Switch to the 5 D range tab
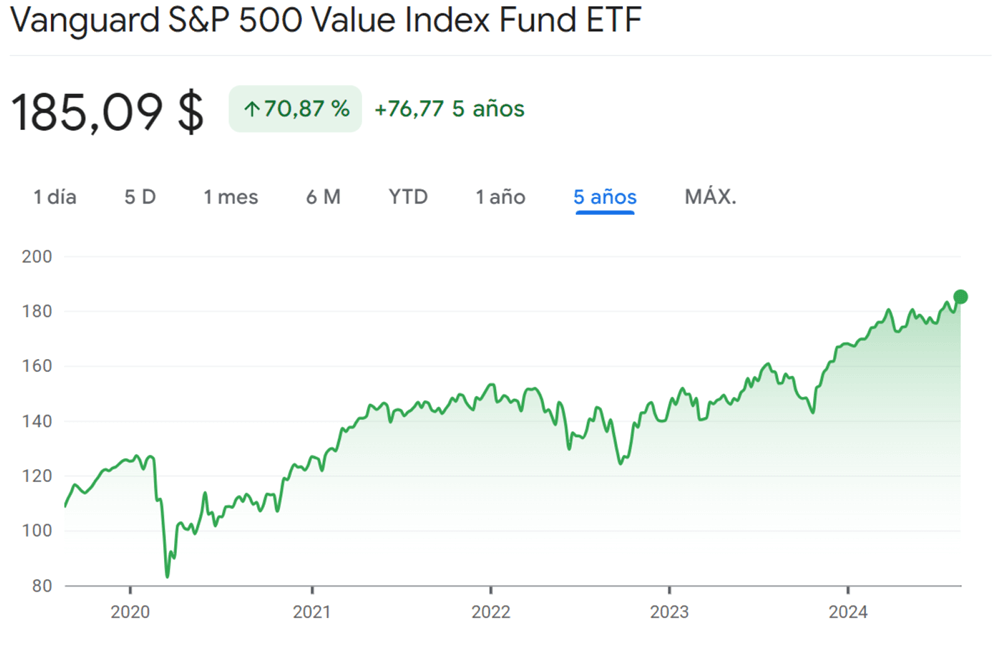Screen dimensions: 993x647 [x=140, y=197]
